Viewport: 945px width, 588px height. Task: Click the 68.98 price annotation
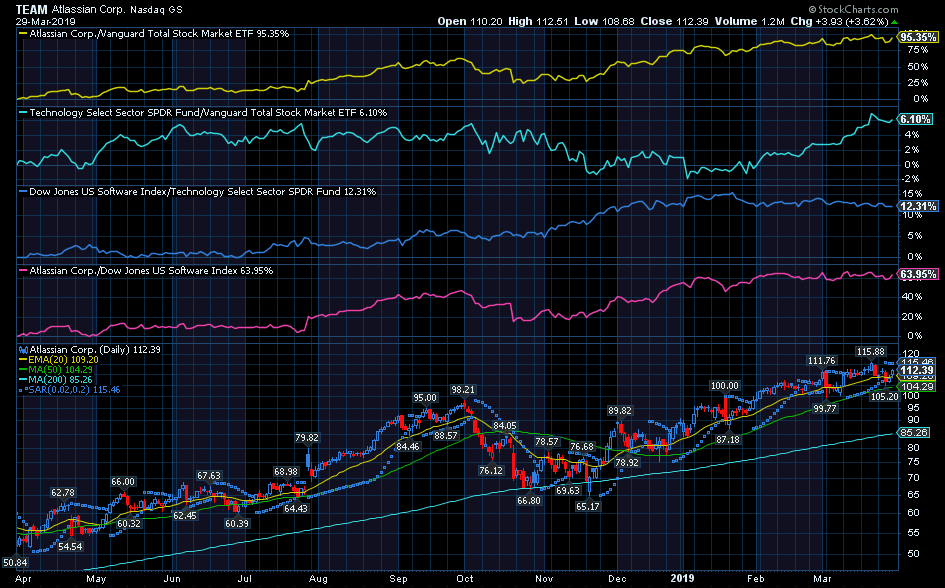pos(286,471)
